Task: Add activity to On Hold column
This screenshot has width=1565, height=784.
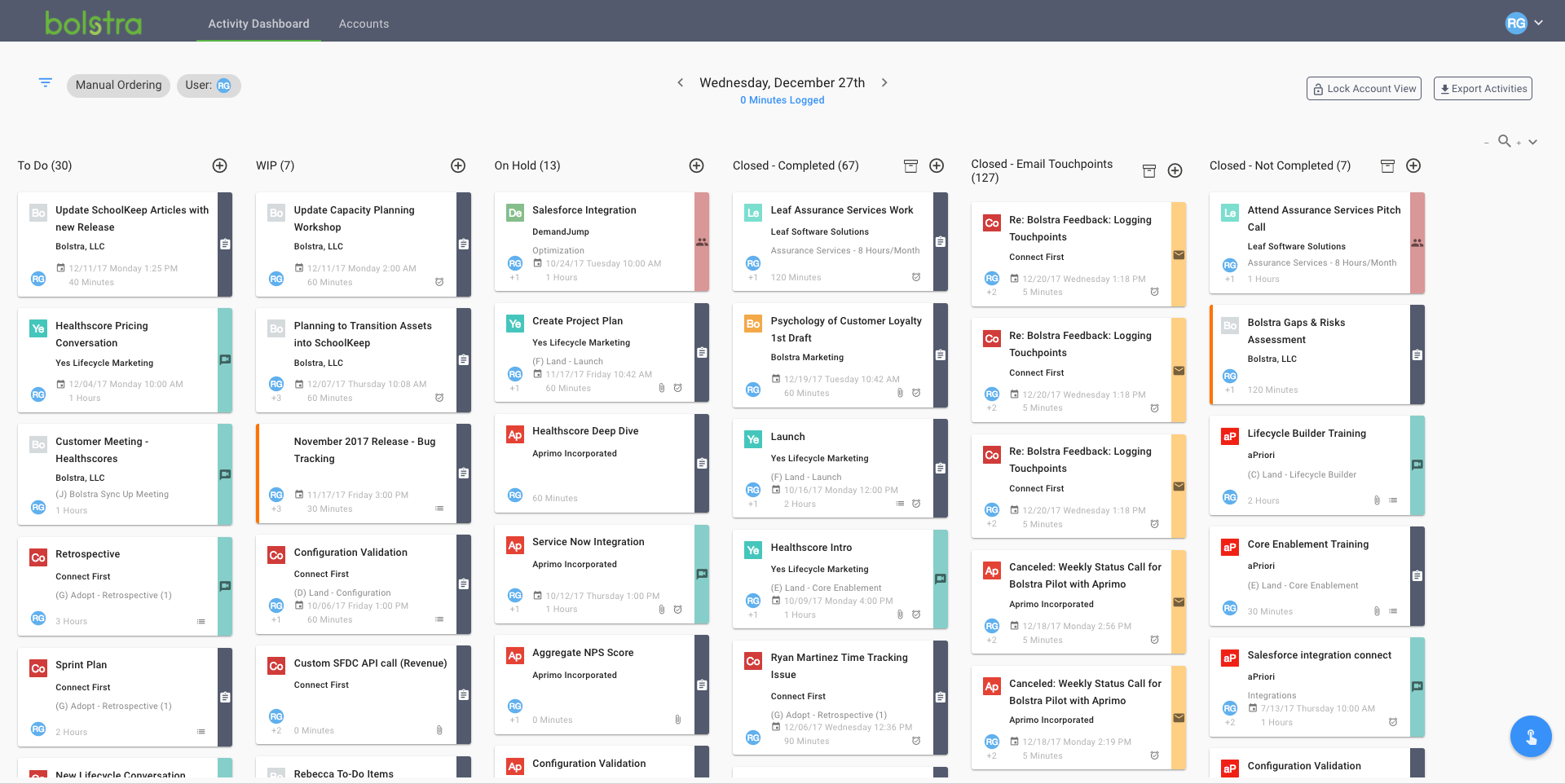Action: pyautogui.click(x=696, y=165)
